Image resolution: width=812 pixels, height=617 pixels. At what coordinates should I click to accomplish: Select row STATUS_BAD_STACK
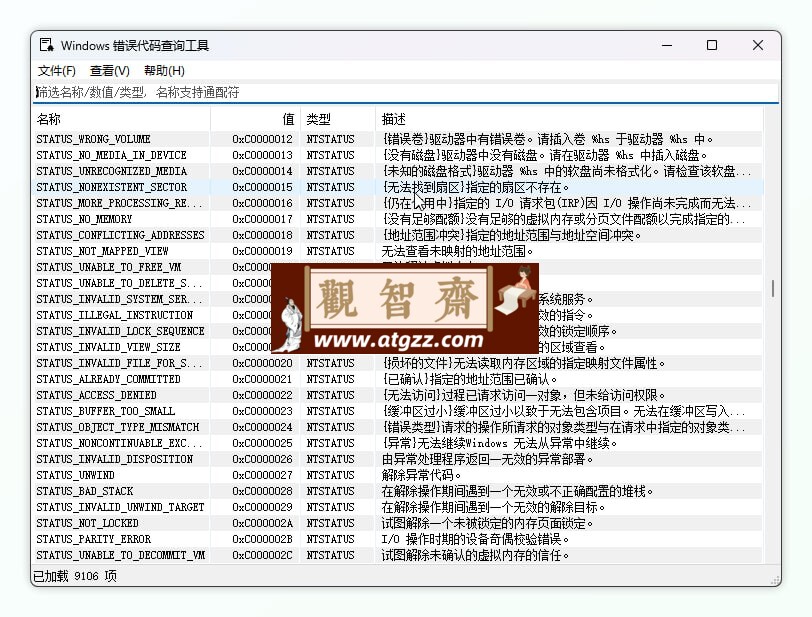point(398,492)
